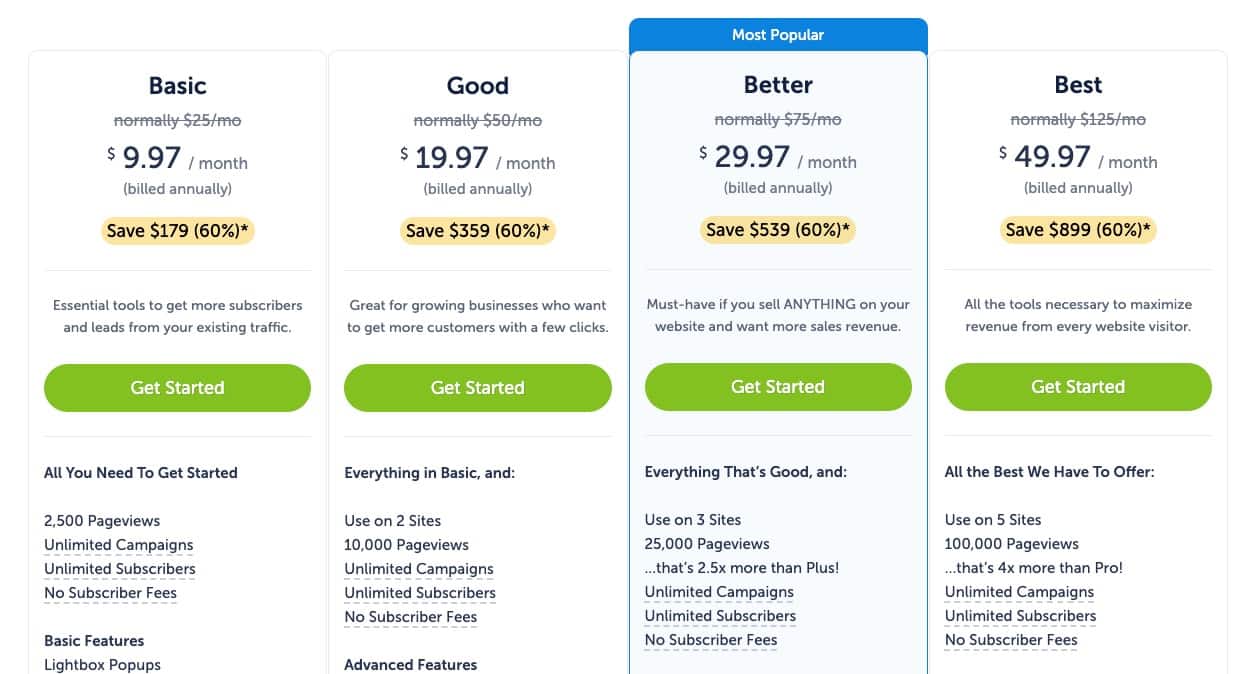Open Unlimited Subscribers tooltip in Basic column
The image size is (1249, 674).
pos(120,569)
